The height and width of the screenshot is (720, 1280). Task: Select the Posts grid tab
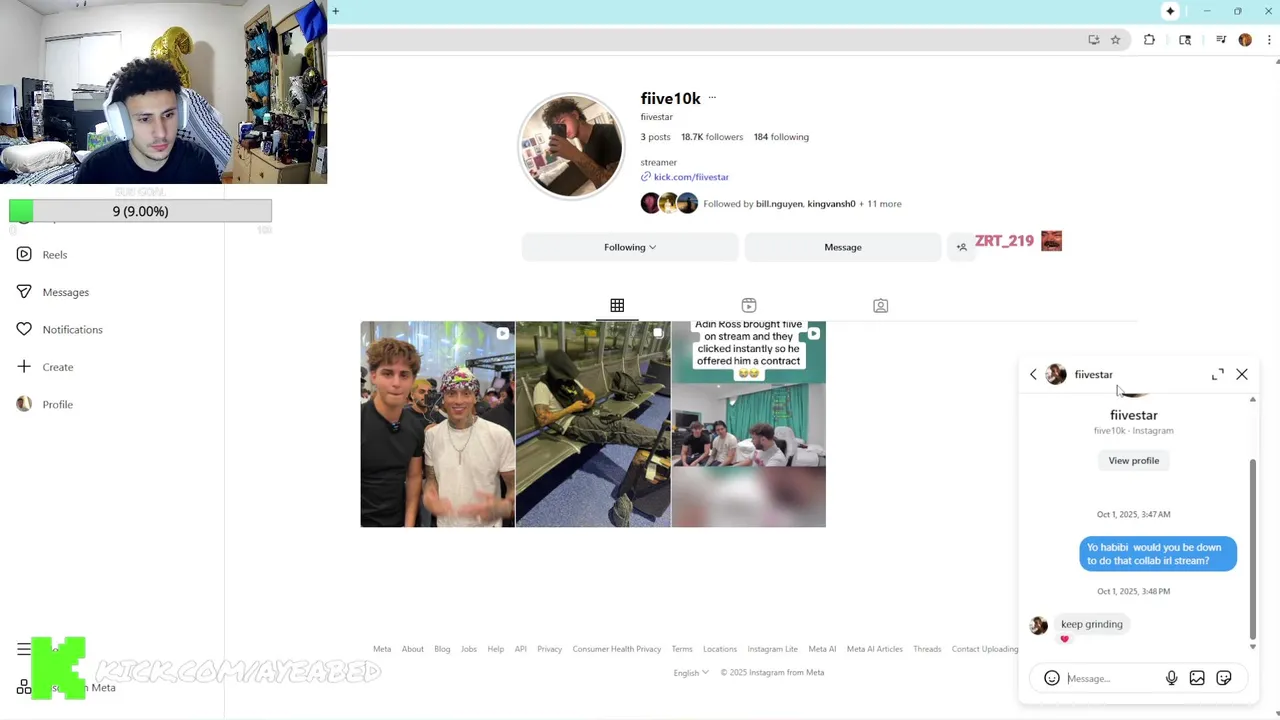click(617, 305)
